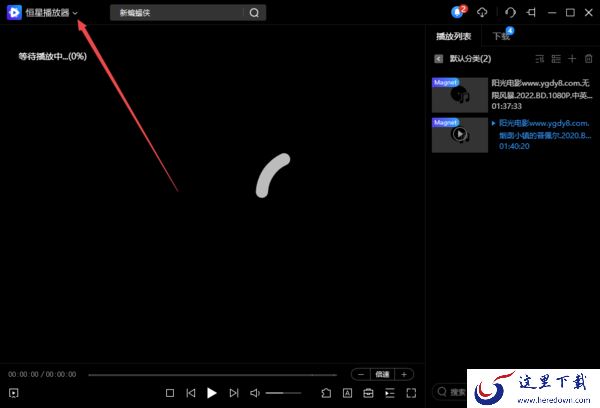This screenshot has height=408, width=600.
Task: Select the 默认分类(2) category label
Action: coord(470,59)
